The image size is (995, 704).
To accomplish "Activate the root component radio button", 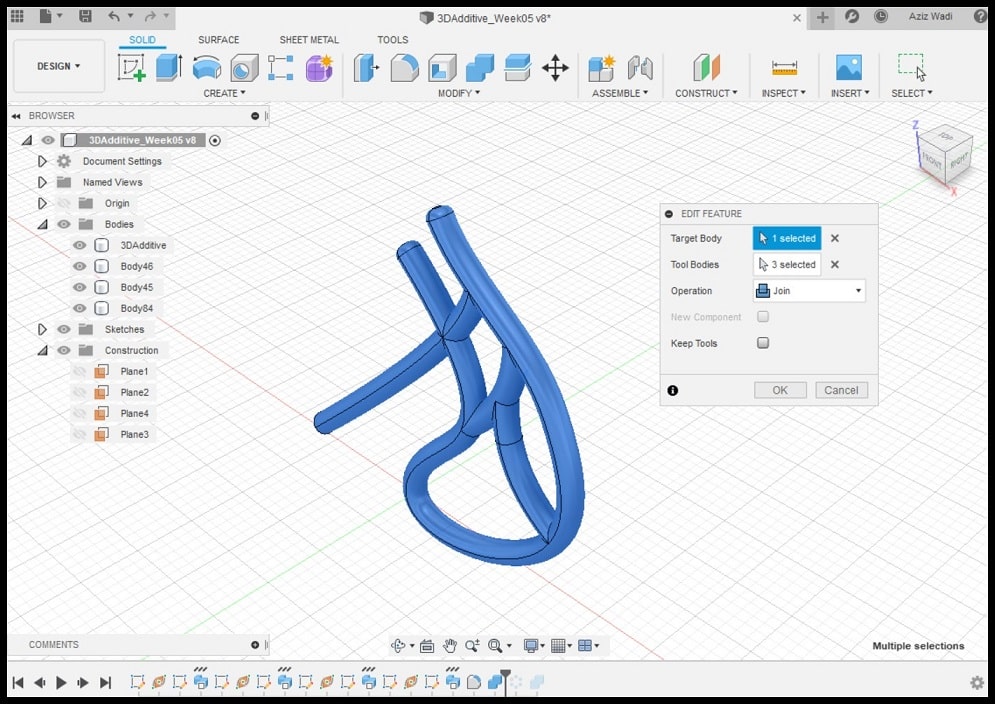I will [x=215, y=140].
